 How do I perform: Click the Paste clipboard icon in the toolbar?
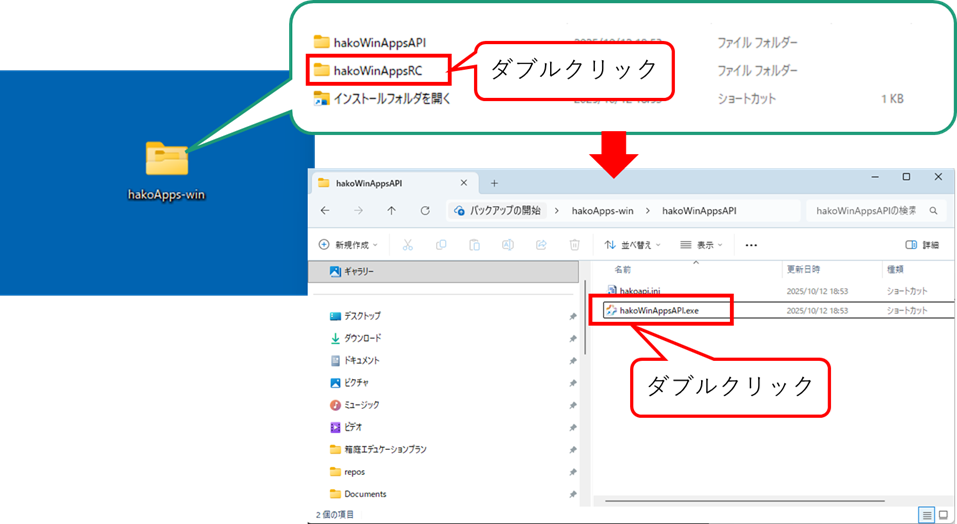click(x=474, y=245)
